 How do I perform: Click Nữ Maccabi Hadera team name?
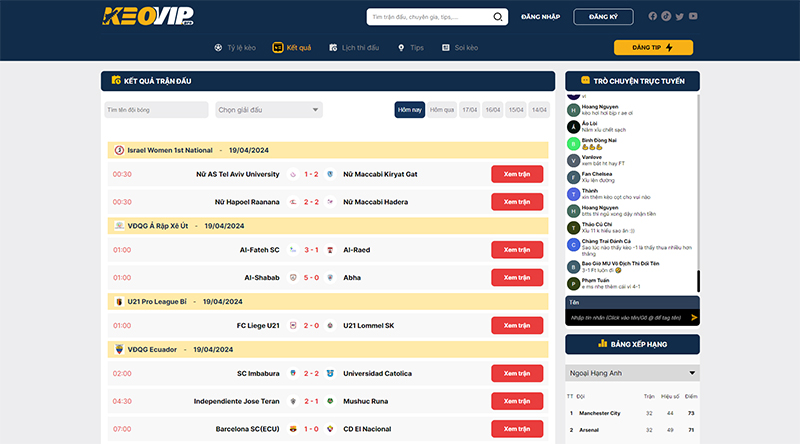tap(376, 202)
